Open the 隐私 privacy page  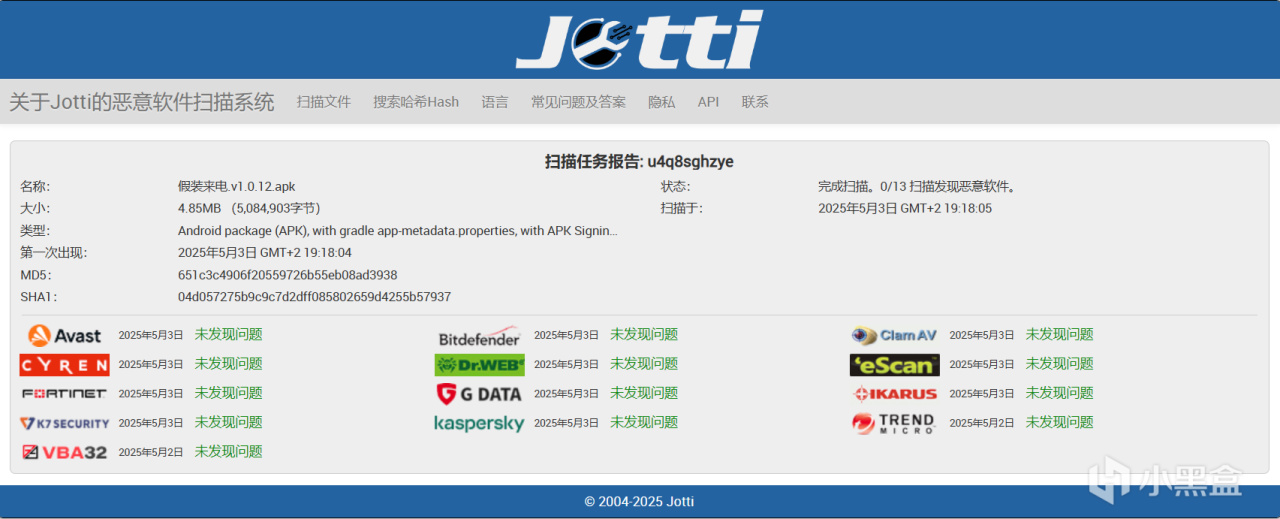tap(662, 102)
